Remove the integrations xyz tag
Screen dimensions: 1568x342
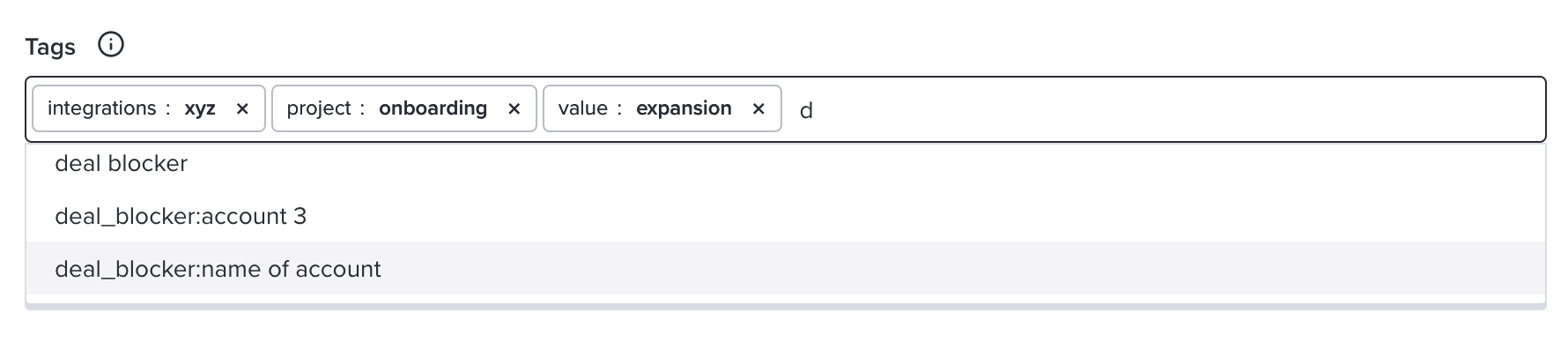(x=242, y=108)
